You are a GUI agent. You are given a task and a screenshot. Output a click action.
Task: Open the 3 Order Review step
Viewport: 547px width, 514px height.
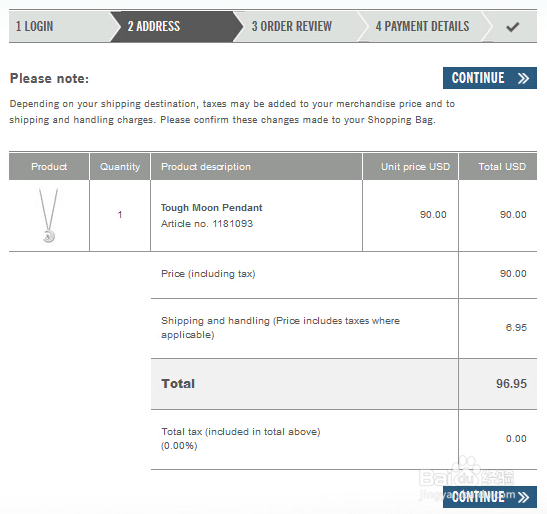coord(292,27)
